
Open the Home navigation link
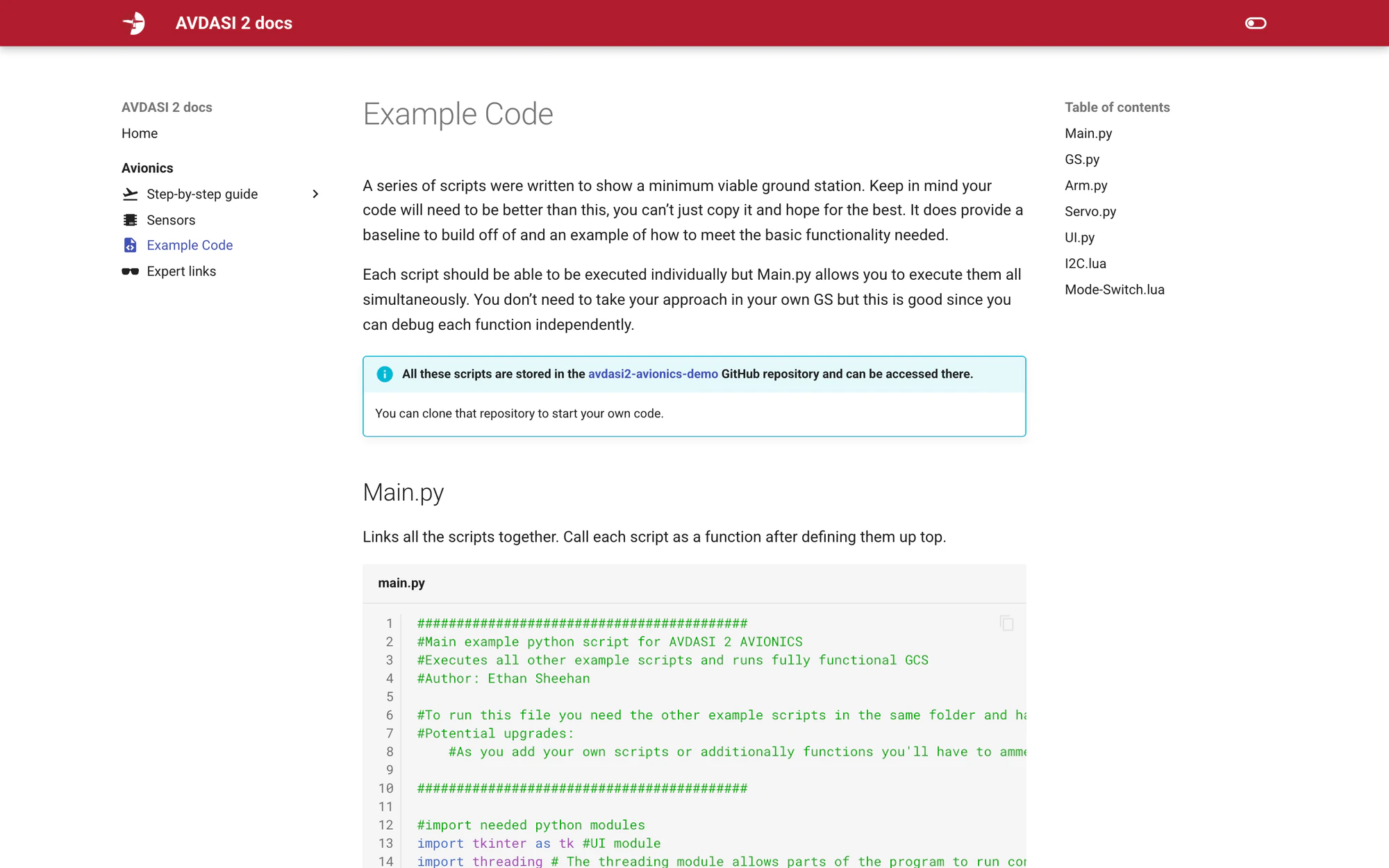click(x=140, y=133)
